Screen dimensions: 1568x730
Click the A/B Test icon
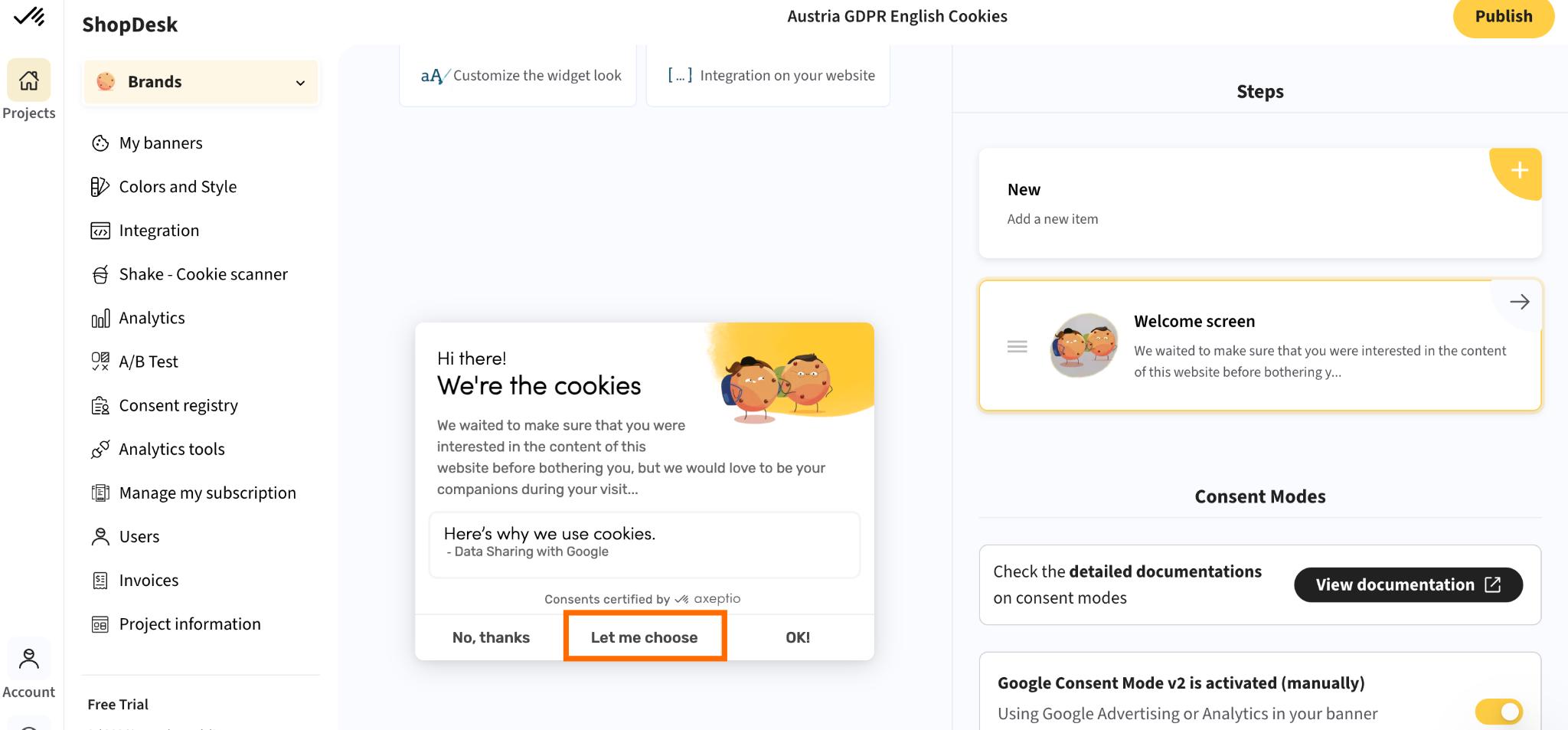pos(100,362)
